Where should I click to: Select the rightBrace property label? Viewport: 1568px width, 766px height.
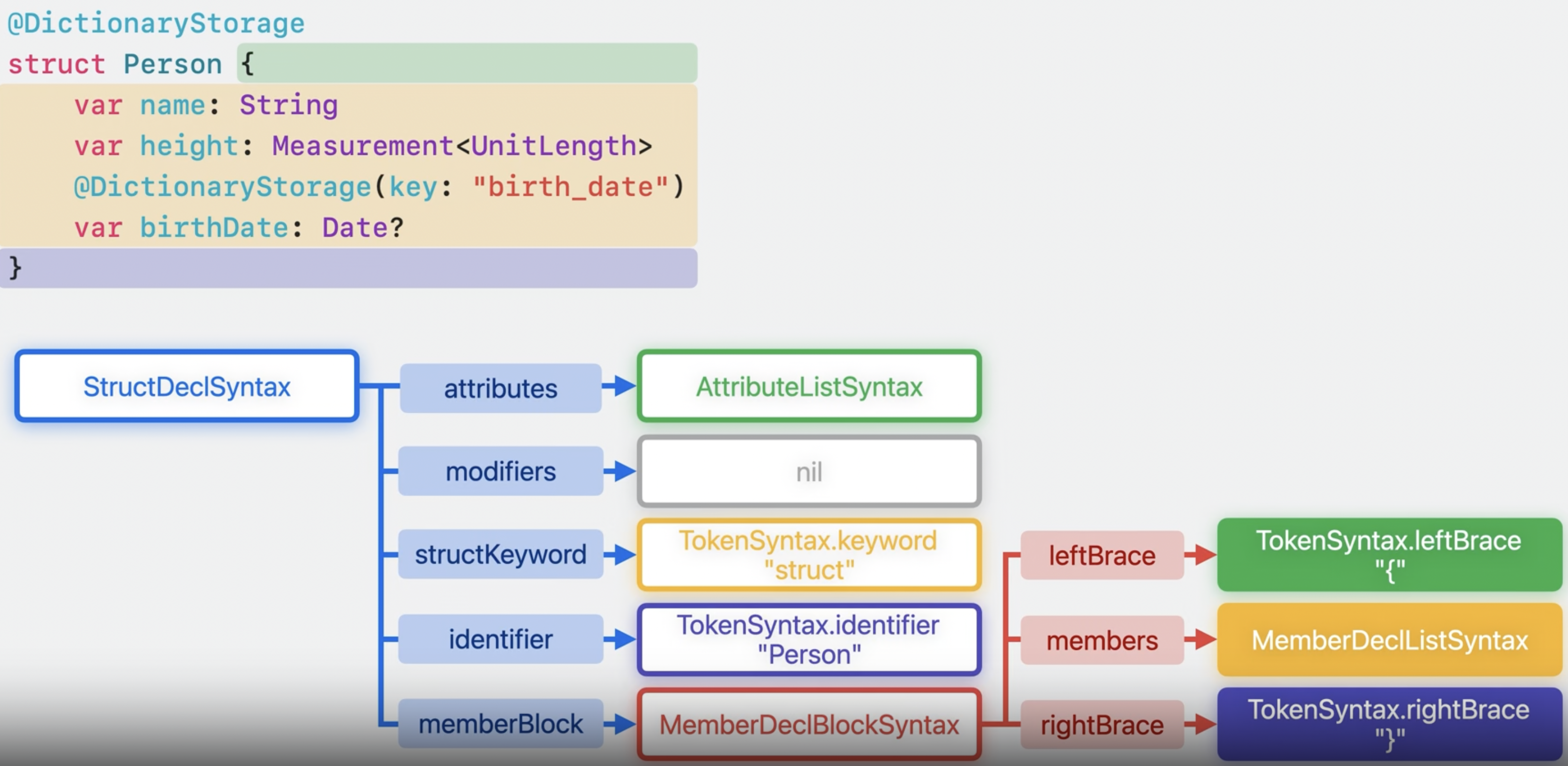point(1102,725)
